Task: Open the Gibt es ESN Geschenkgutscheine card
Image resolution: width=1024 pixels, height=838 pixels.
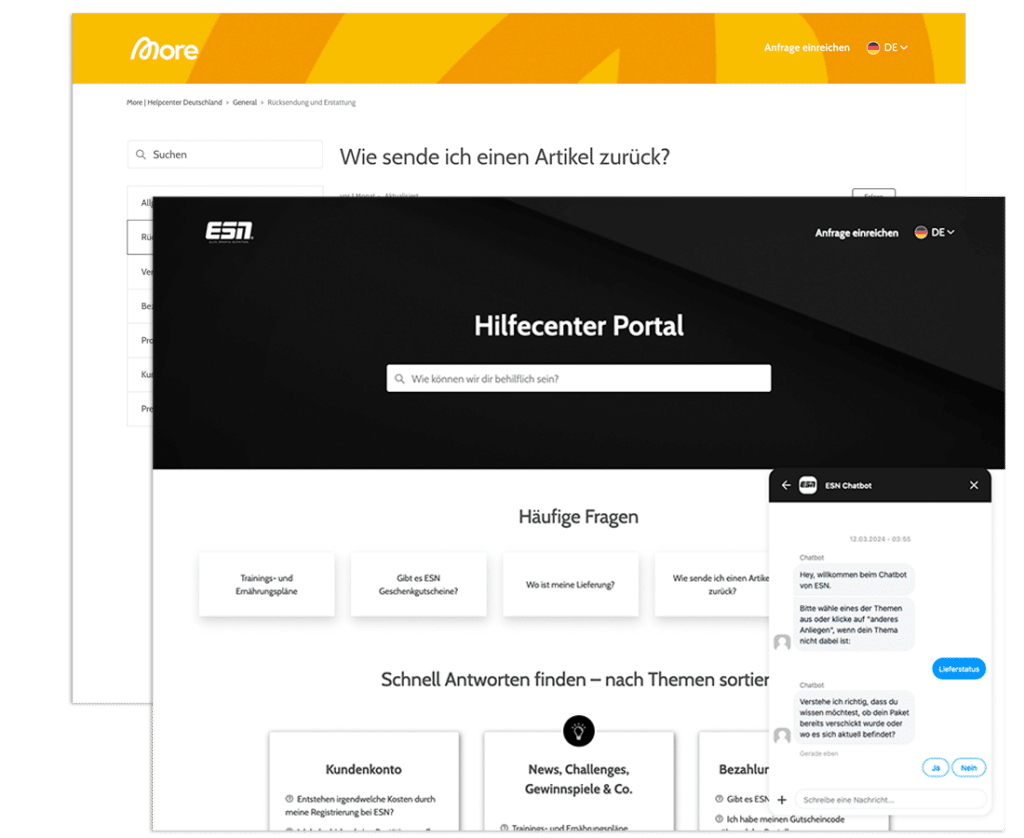Action: 419,585
